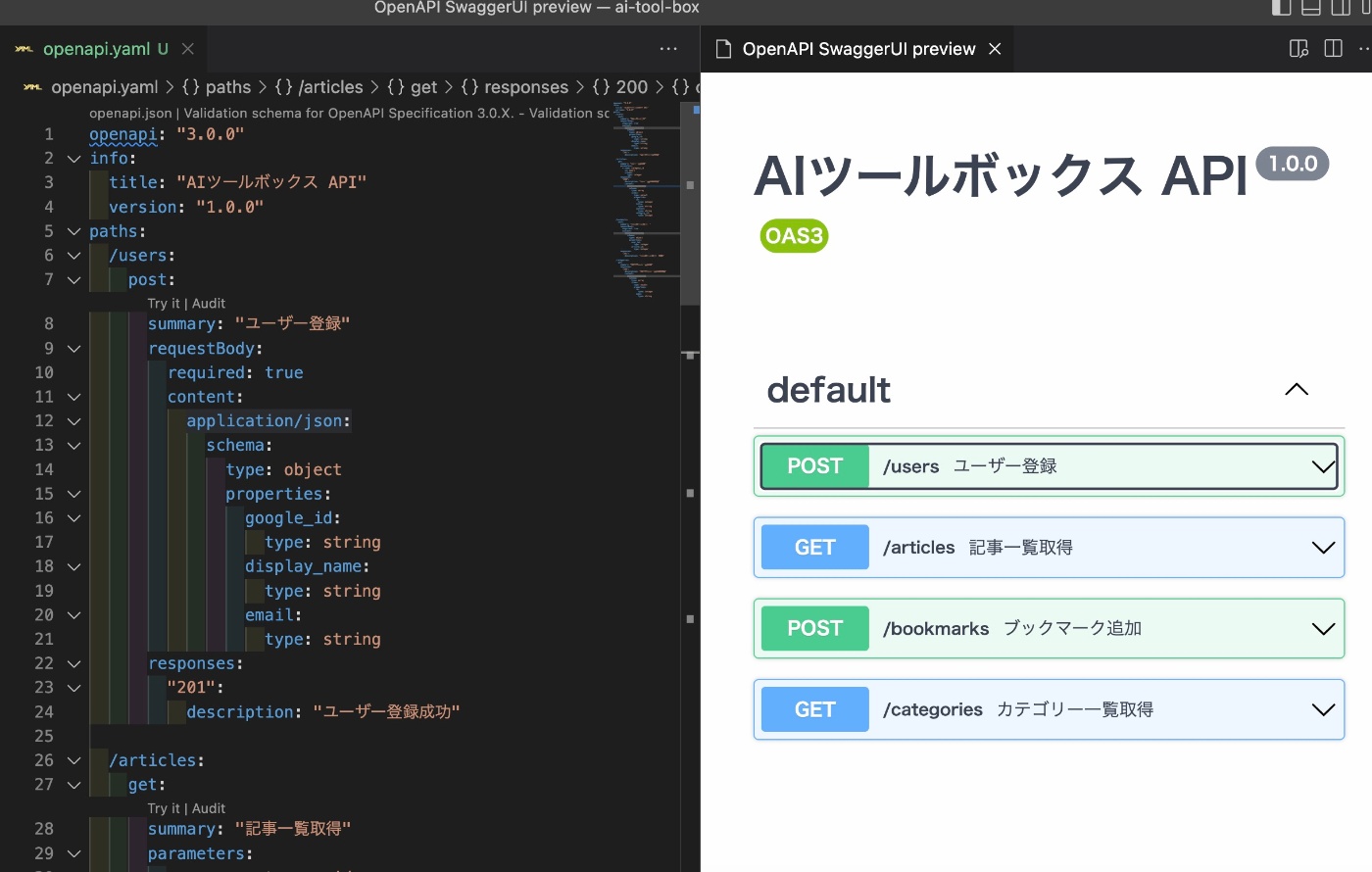Fold the /articles block at line 26
1372x872 pixels.
pos(73,760)
